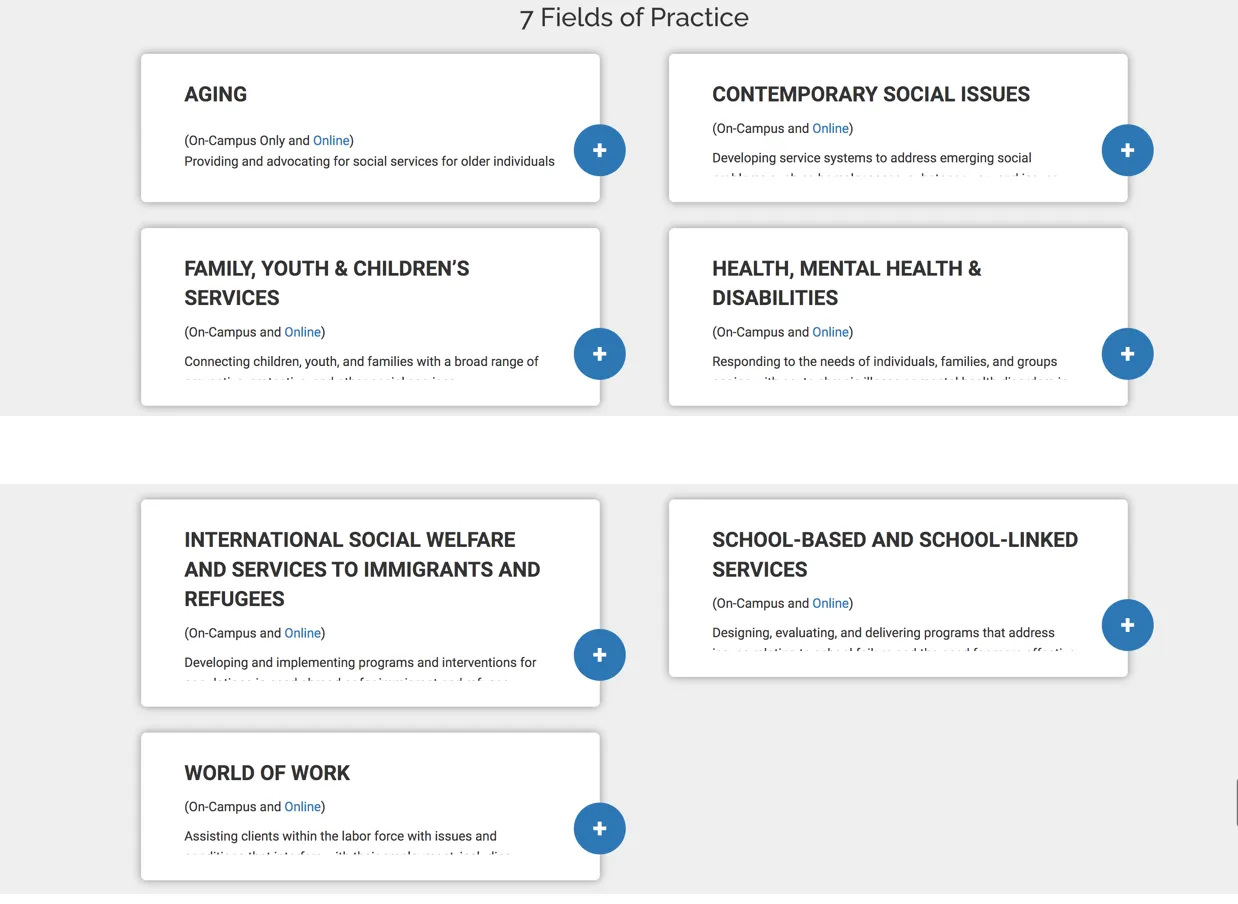
Task: Click plus icon on Family, Youth & Children's Services
Action: tap(599, 354)
